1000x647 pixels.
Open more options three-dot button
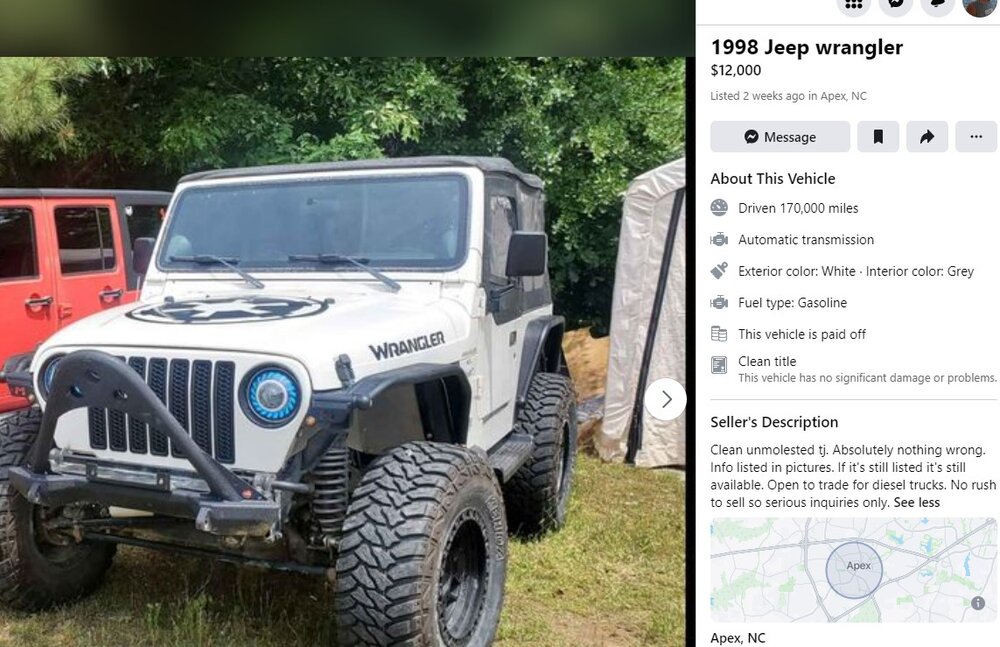coord(976,137)
